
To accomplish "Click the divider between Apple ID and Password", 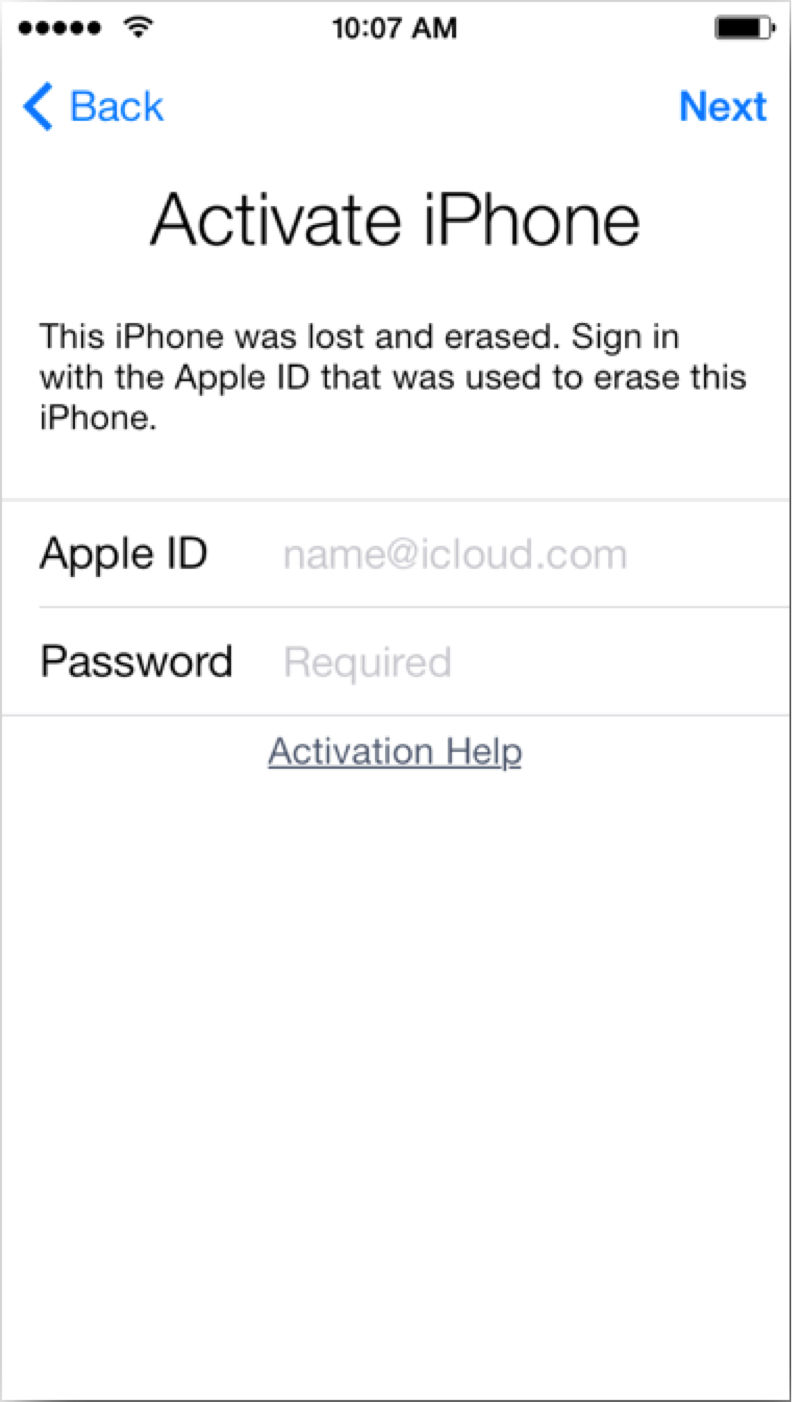I will pos(415,607).
